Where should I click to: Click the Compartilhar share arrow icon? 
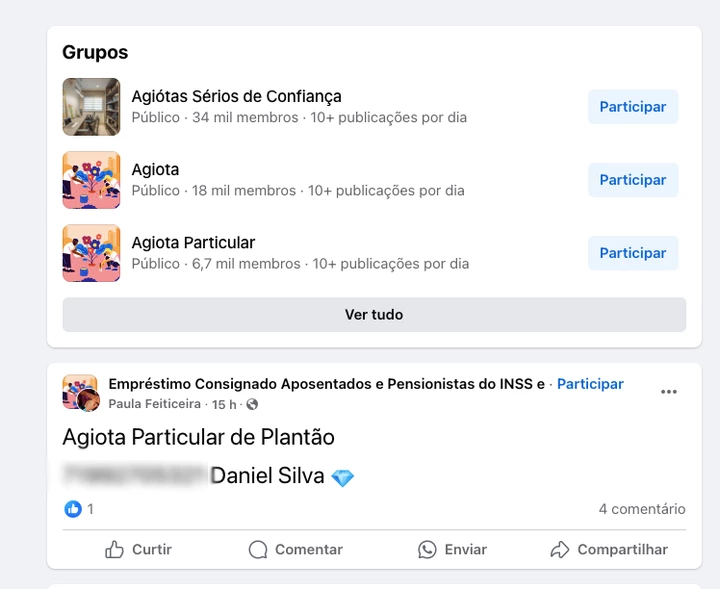coord(560,549)
